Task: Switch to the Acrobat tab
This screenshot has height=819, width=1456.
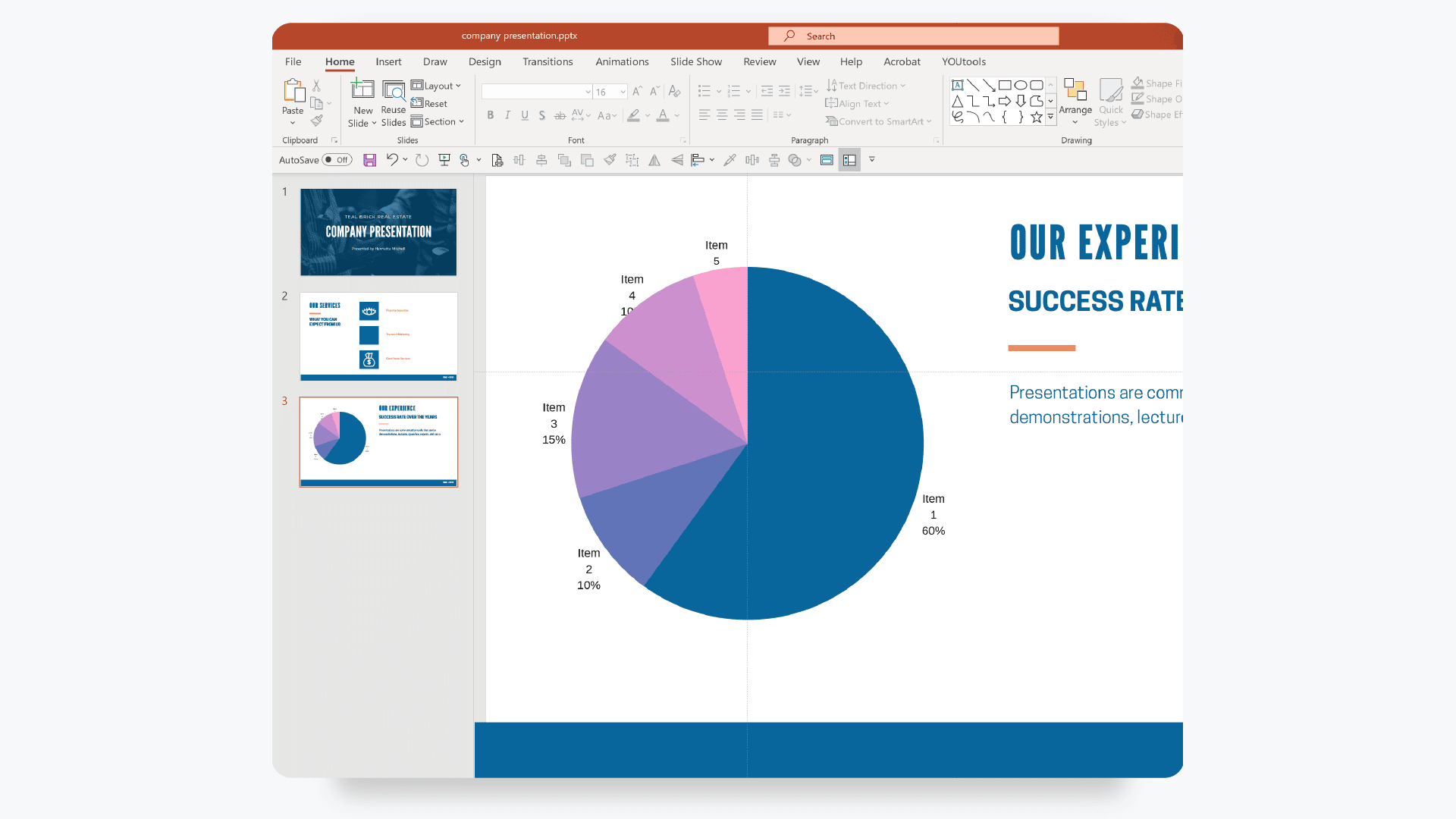Action: 902,61
